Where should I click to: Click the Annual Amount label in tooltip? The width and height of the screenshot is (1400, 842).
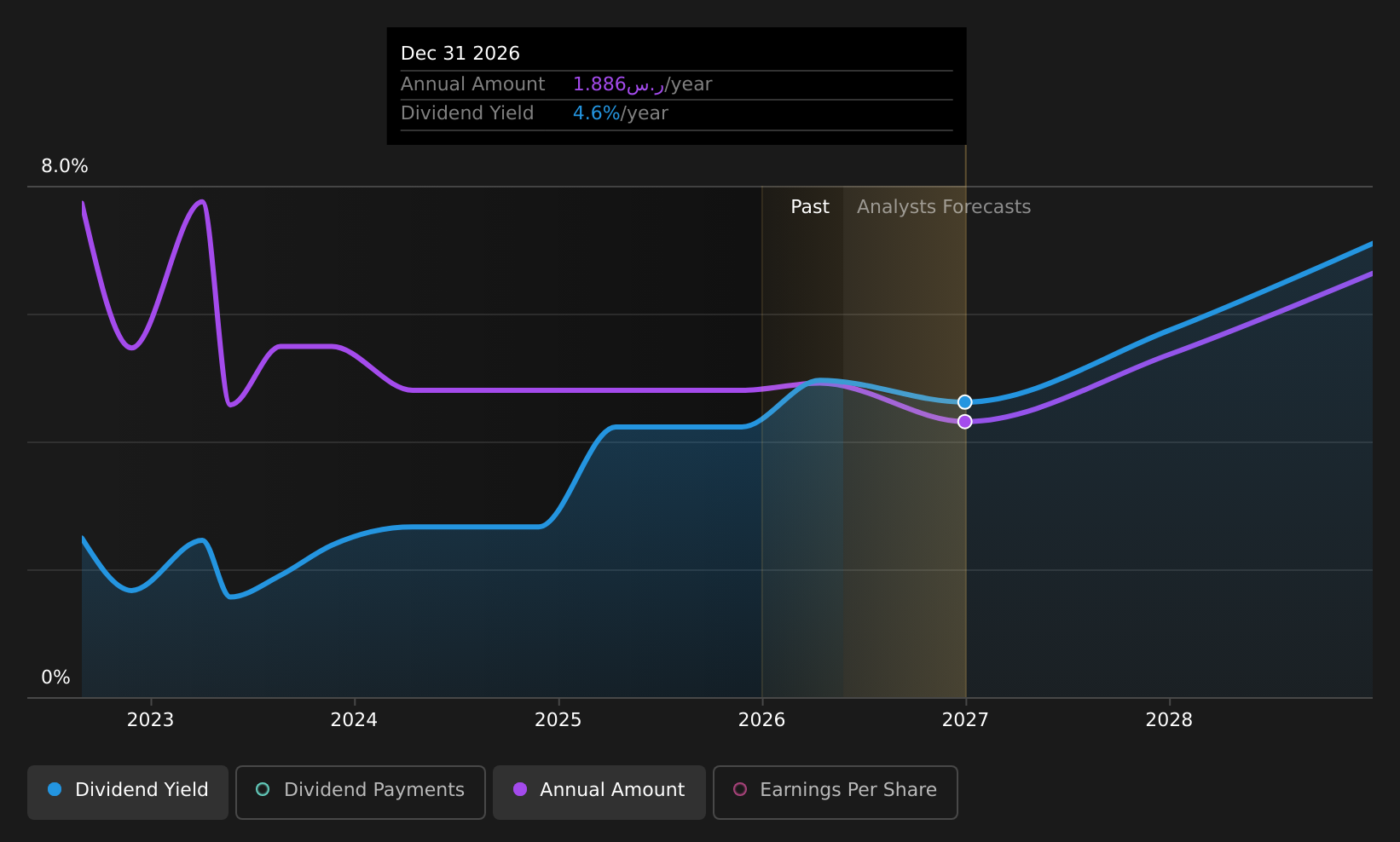pyautogui.click(x=472, y=84)
